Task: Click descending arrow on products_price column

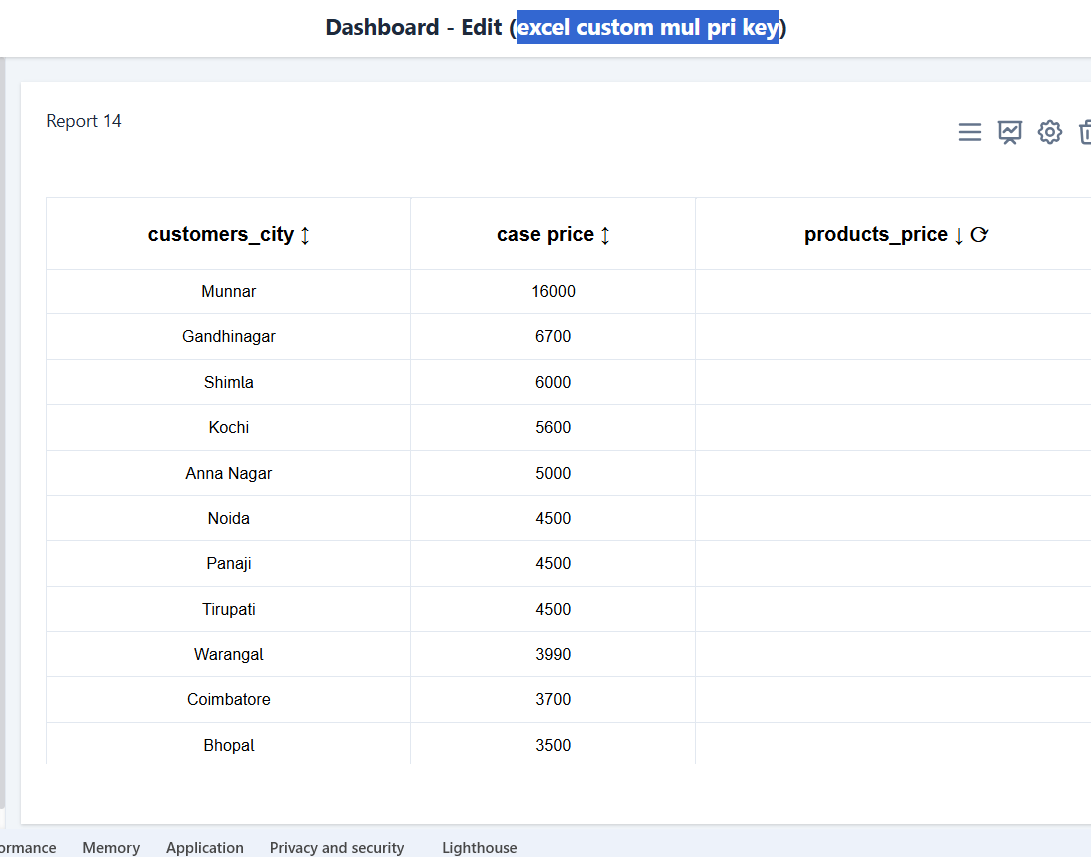Action: click(958, 235)
